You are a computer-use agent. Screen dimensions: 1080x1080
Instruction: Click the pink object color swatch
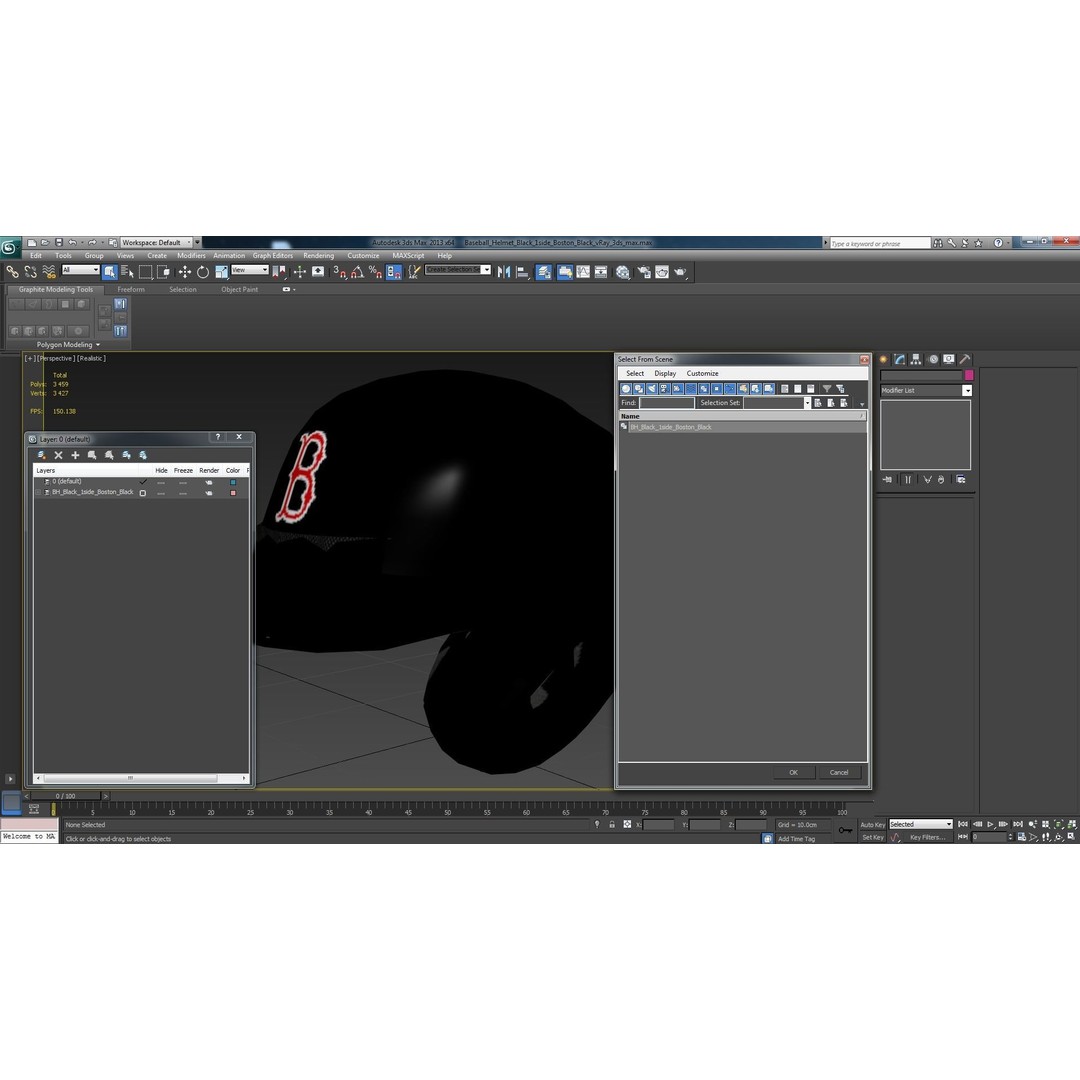[969, 375]
